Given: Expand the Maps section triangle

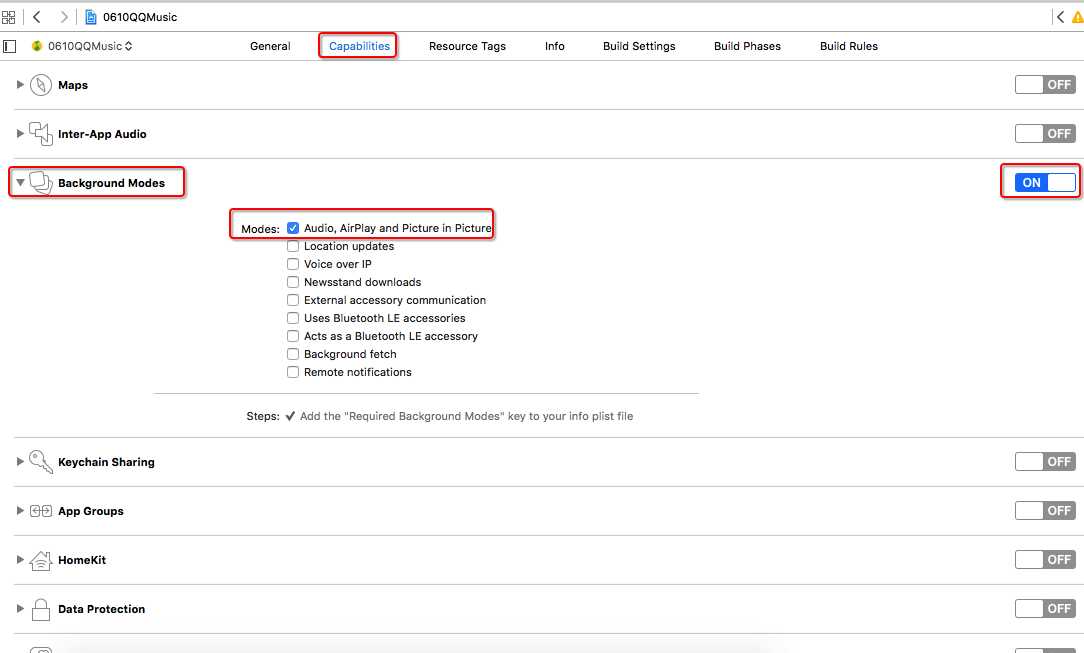Looking at the screenshot, I should (20, 84).
